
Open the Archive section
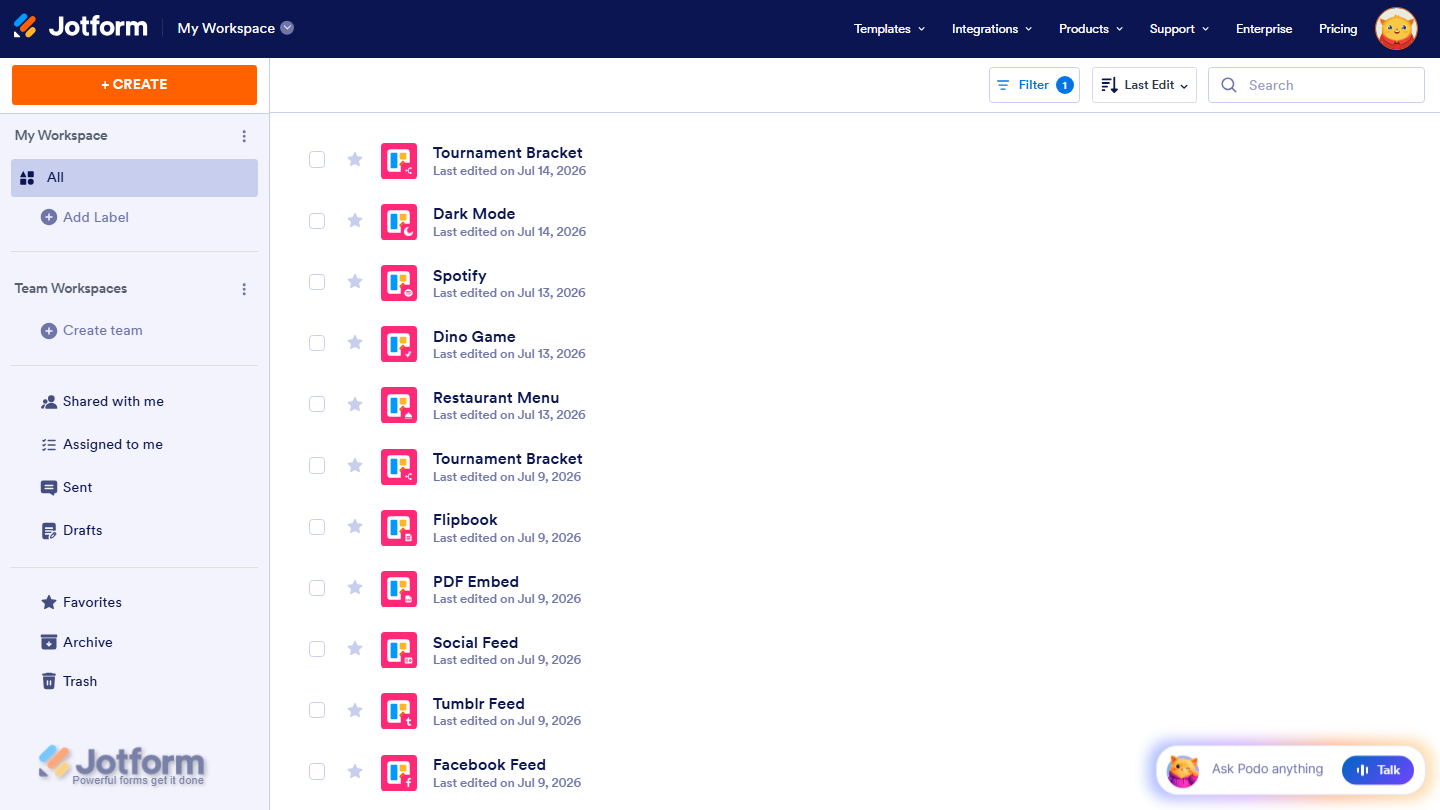(x=76, y=643)
